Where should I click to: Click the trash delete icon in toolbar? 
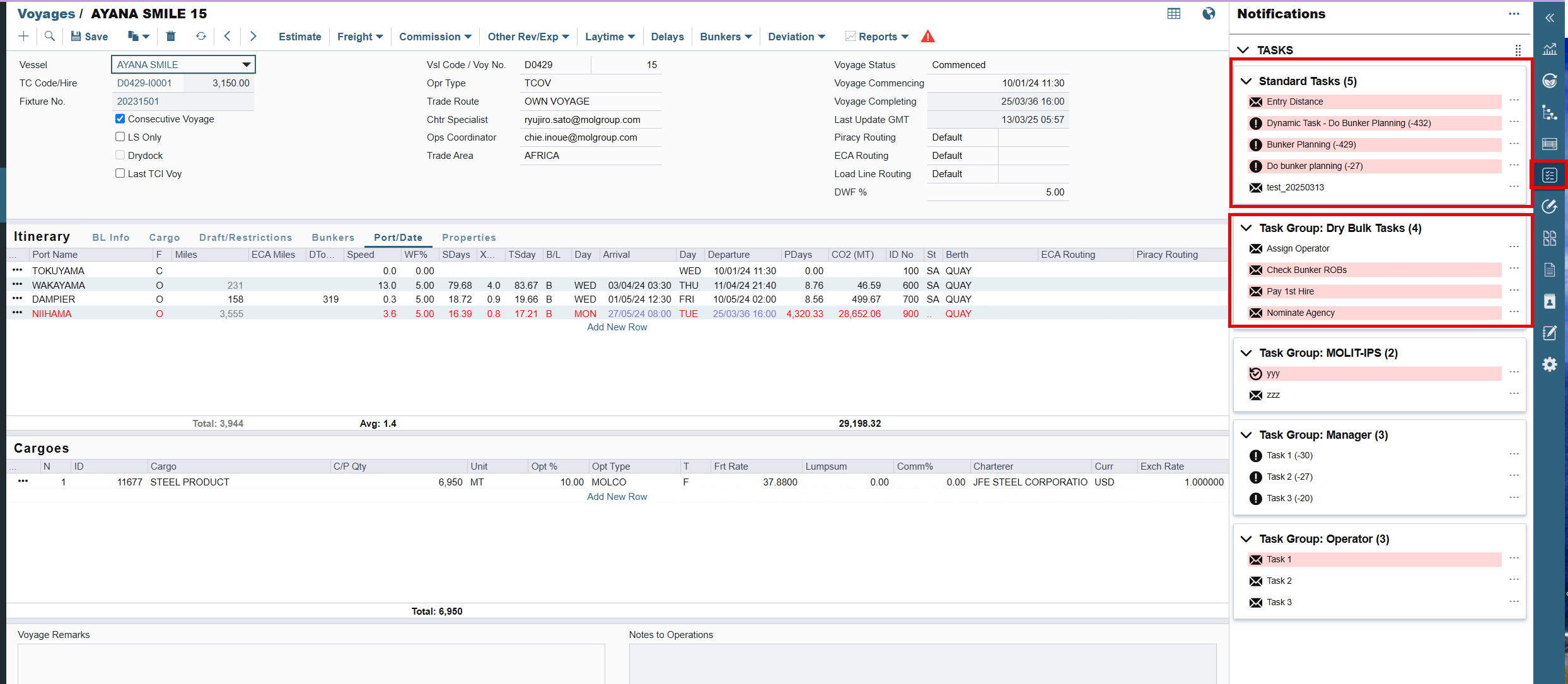(170, 37)
